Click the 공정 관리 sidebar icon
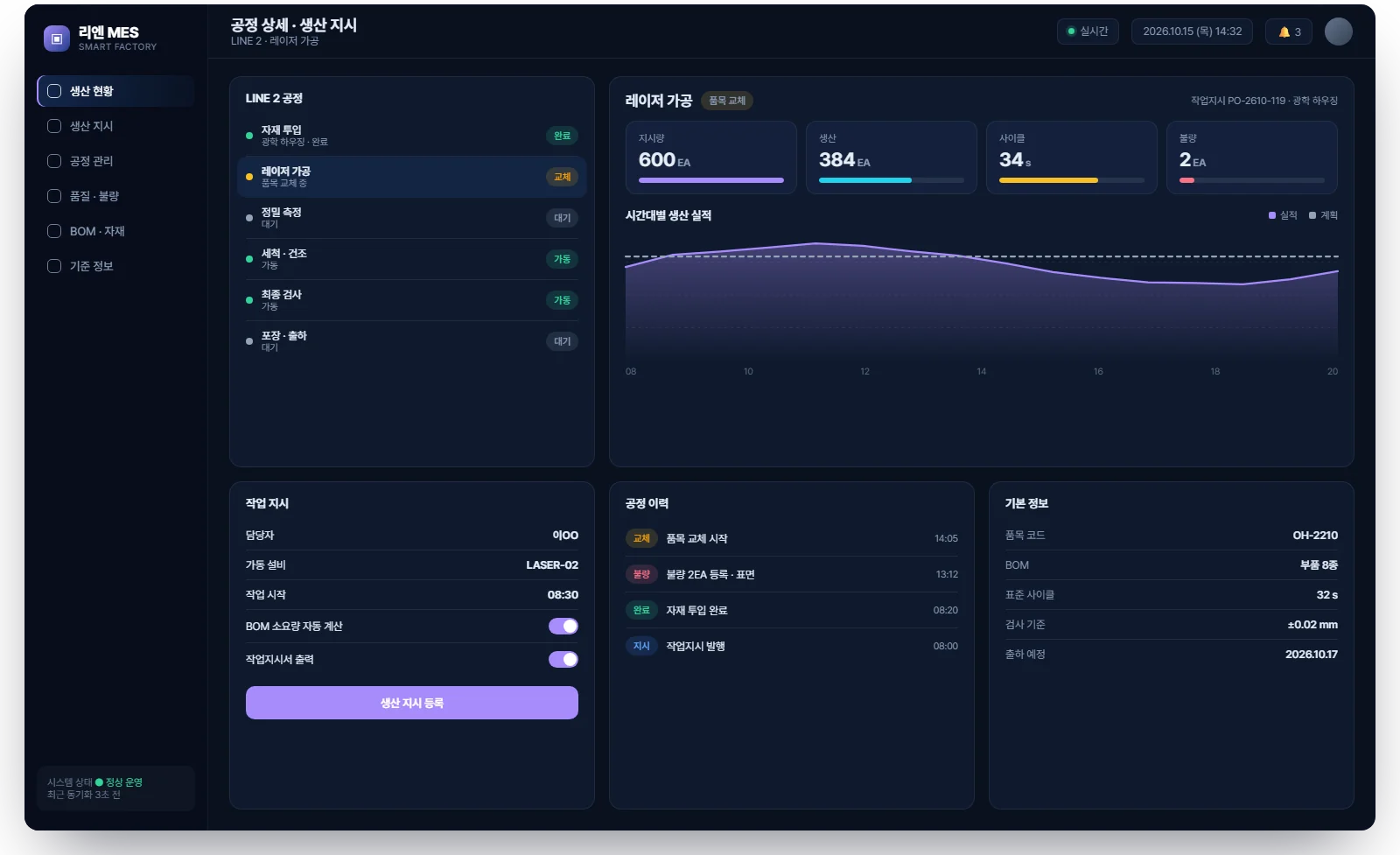 pos(54,161)
